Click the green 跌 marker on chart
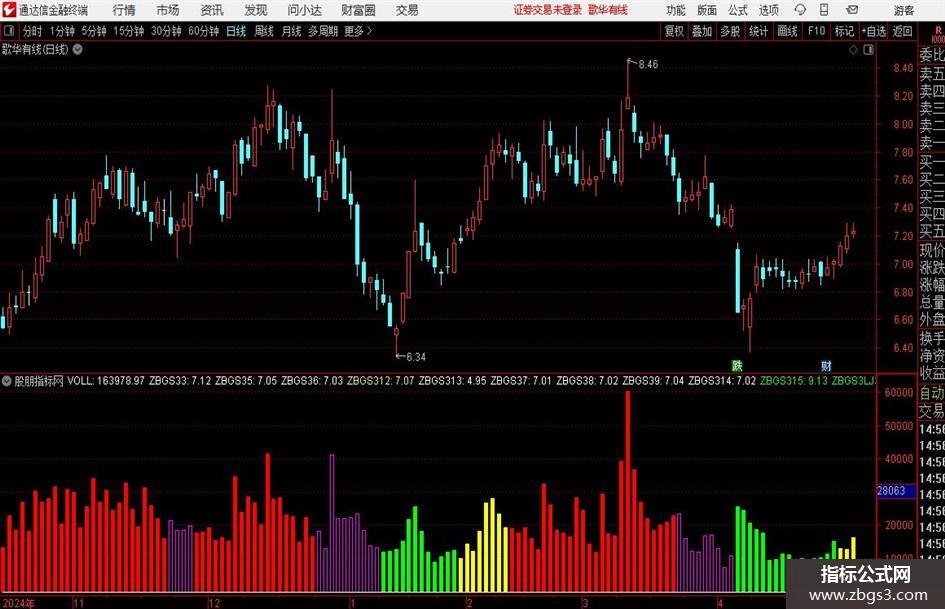945x609 pixels. [x=737, y=365]
